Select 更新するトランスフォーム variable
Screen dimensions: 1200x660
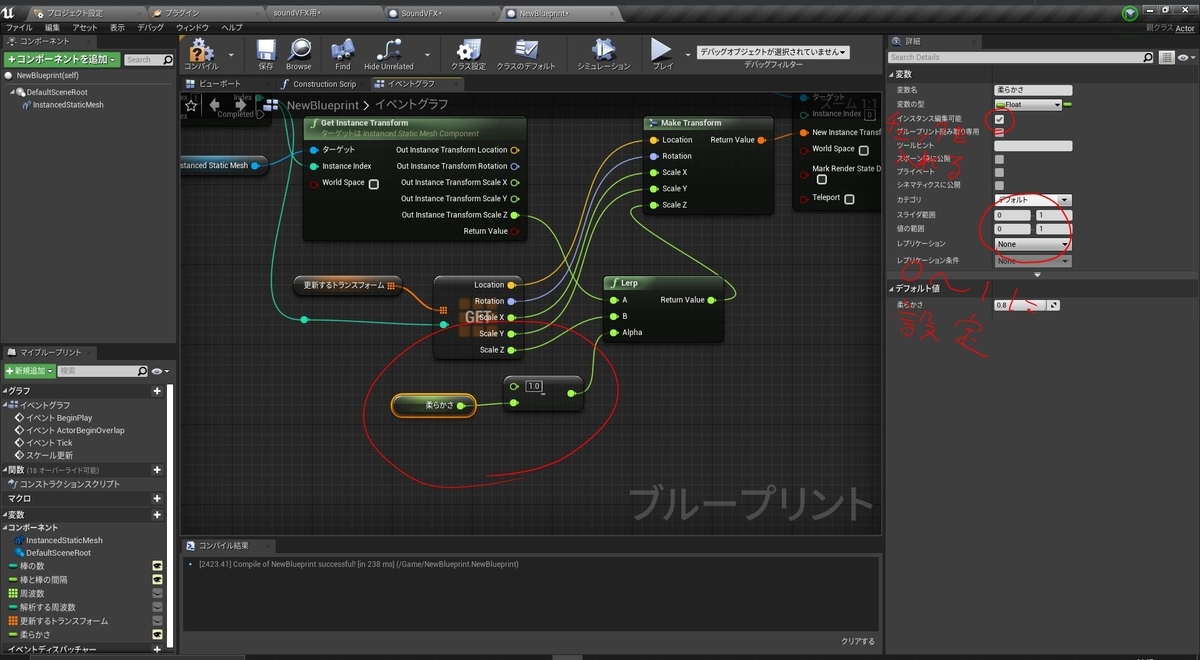pyautogui.click(x=64, y=621)
